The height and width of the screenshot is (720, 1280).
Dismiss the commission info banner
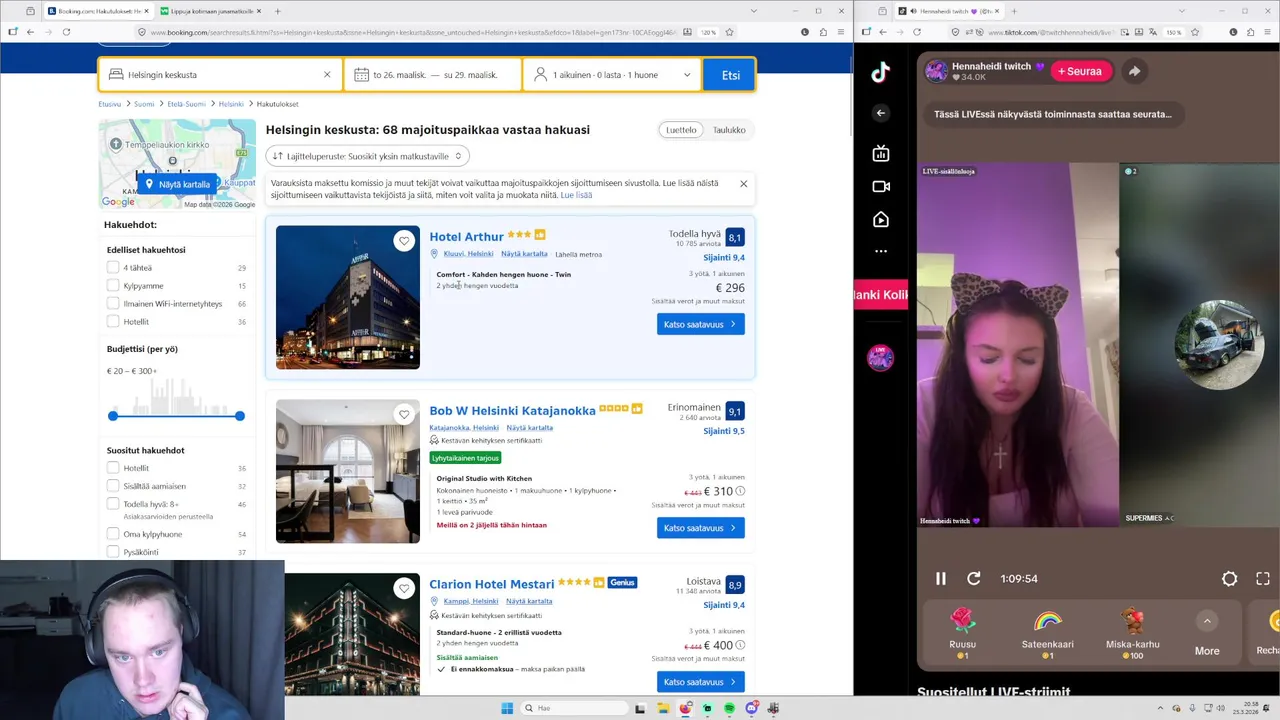(743, 184)
